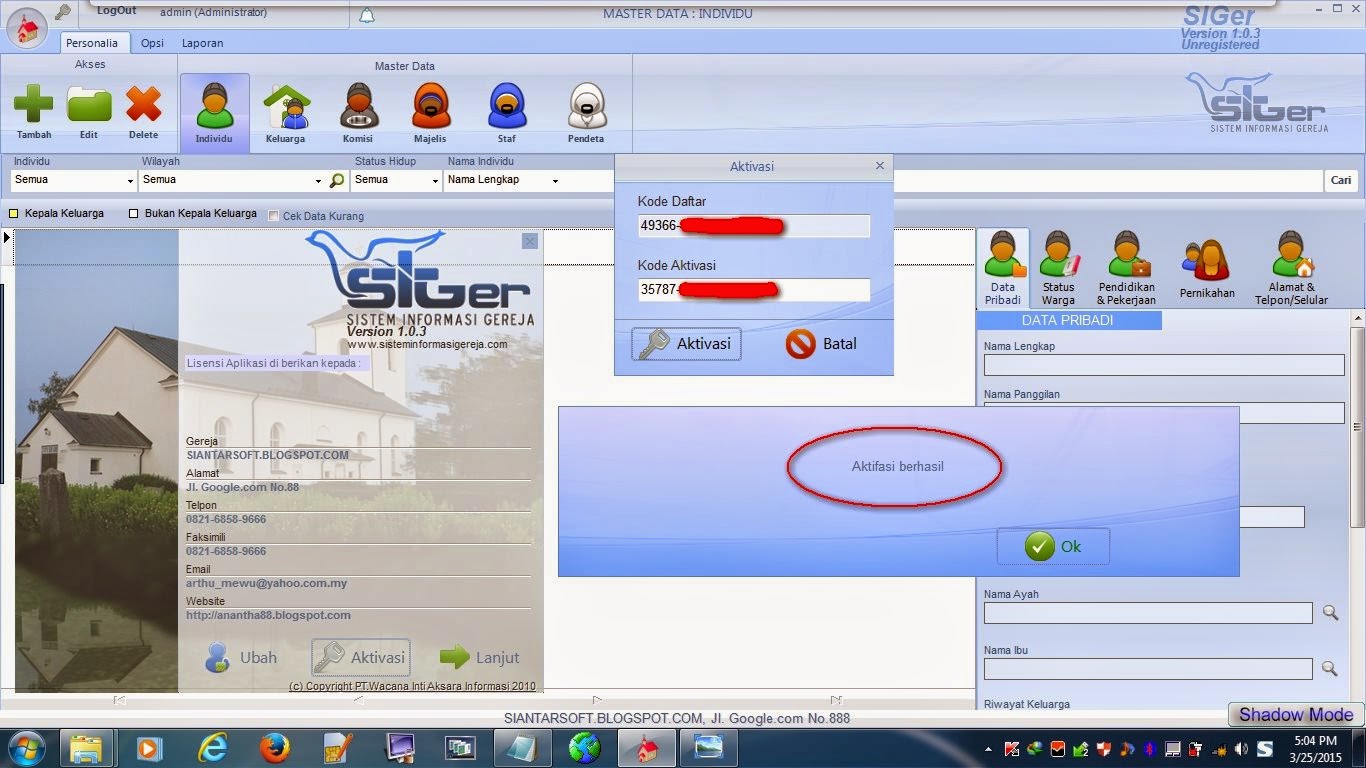Expand the Individu dropdown
Image resolution: width=1366 pixels, height=768 pixels.
[x=131, y=181]
